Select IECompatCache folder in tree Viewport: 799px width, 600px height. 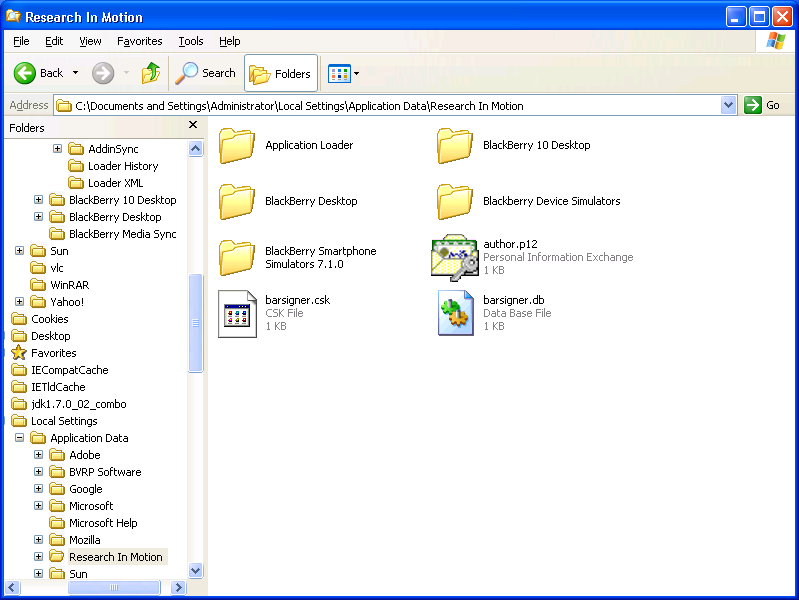[x=60, y=370]
